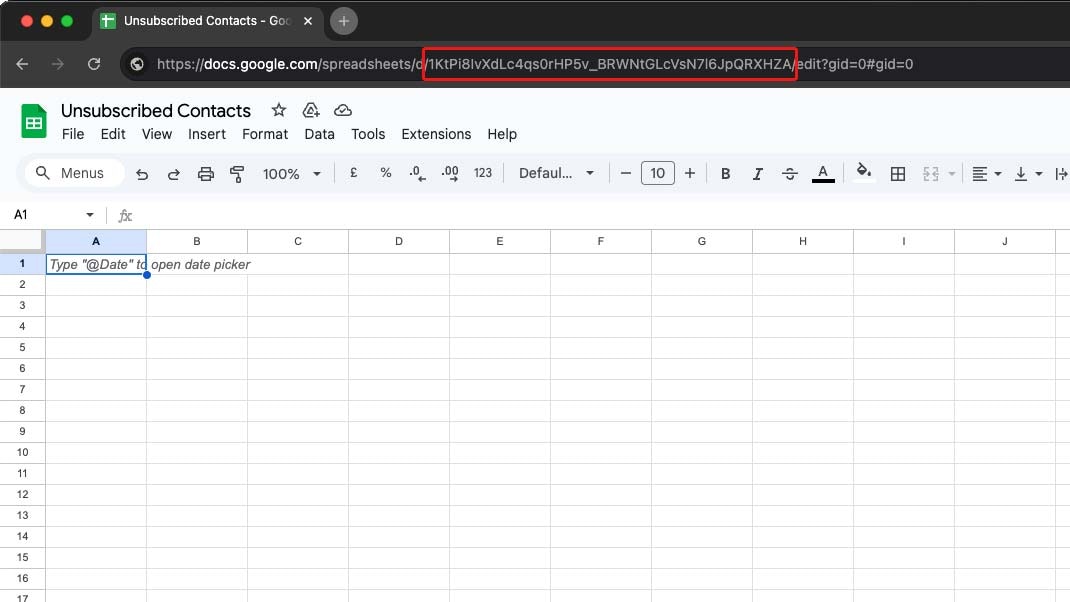Toggle strikethrough formatting
This screenshot has width=1070, height=602.
(790, 174)
